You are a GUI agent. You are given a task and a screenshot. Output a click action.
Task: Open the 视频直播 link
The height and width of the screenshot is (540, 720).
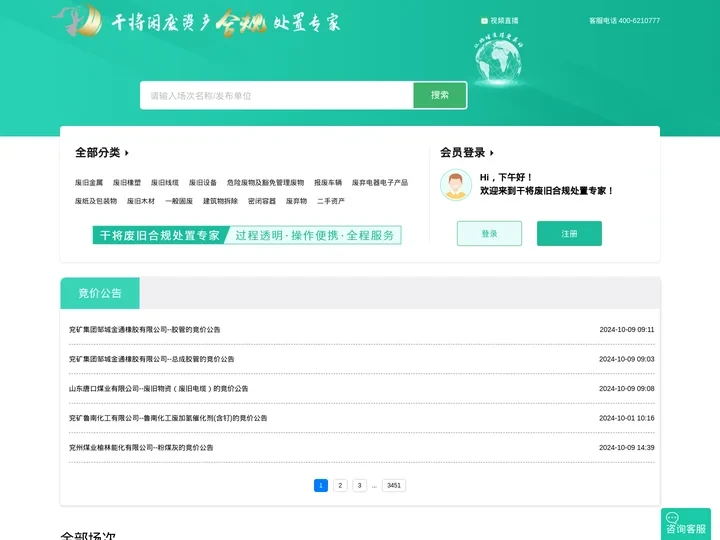[x=504, y=21]
